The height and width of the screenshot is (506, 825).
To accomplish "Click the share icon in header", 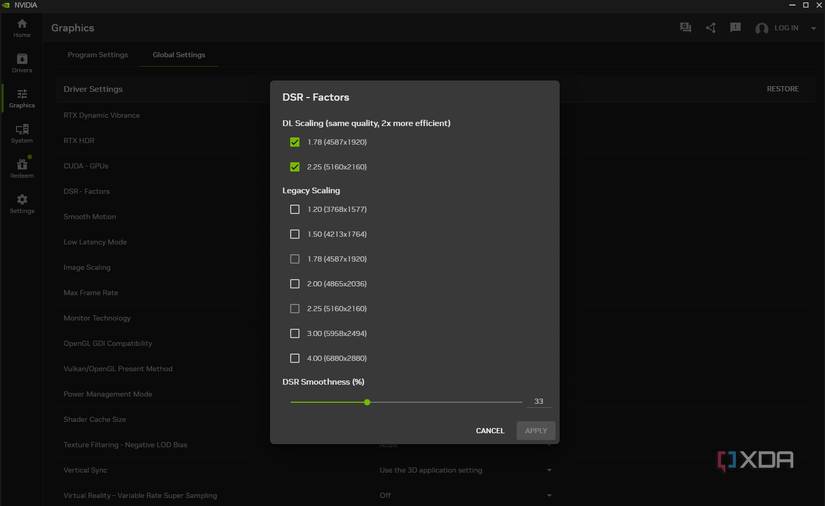I will pos(711,28).
